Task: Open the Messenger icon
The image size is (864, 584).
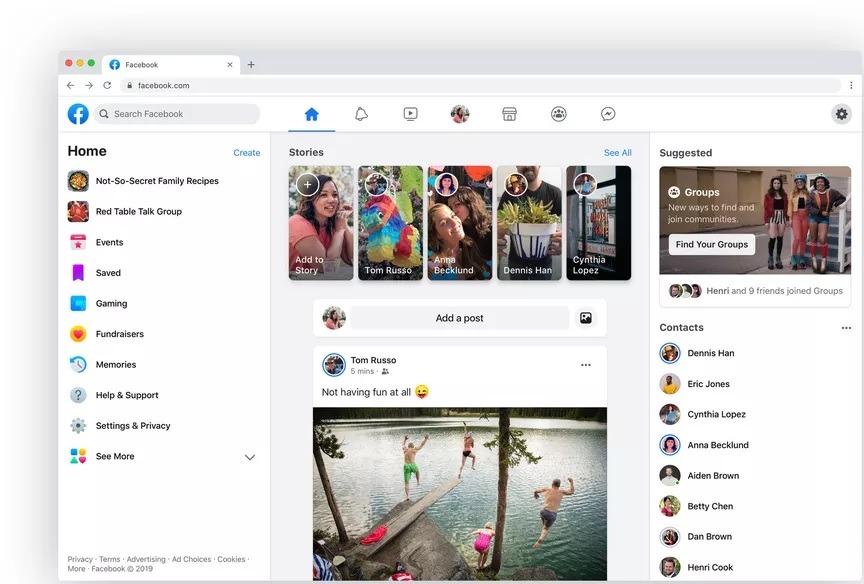Action: pyautogui.click(x=608, y=114)
